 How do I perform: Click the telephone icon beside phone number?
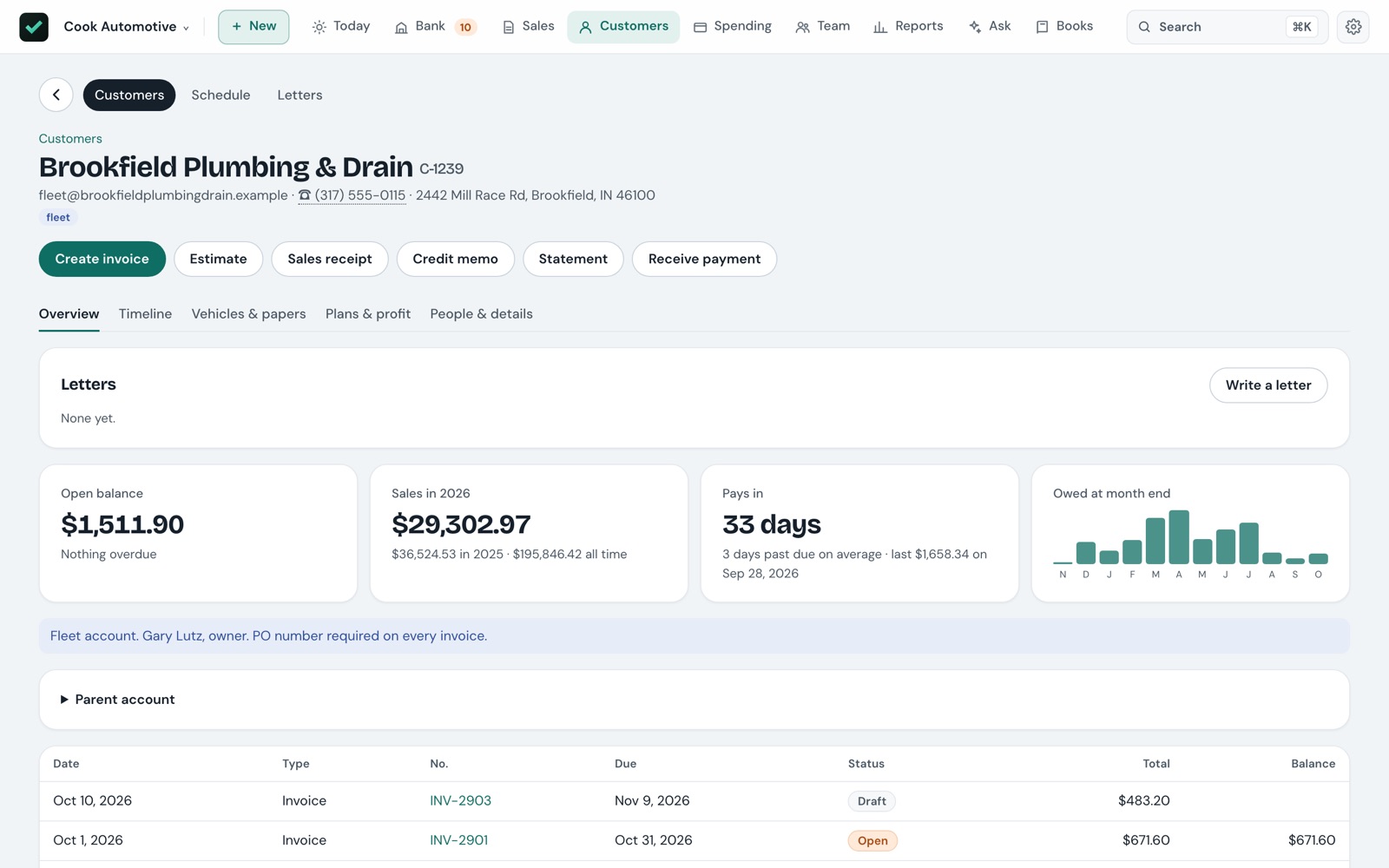pos(305,195)
